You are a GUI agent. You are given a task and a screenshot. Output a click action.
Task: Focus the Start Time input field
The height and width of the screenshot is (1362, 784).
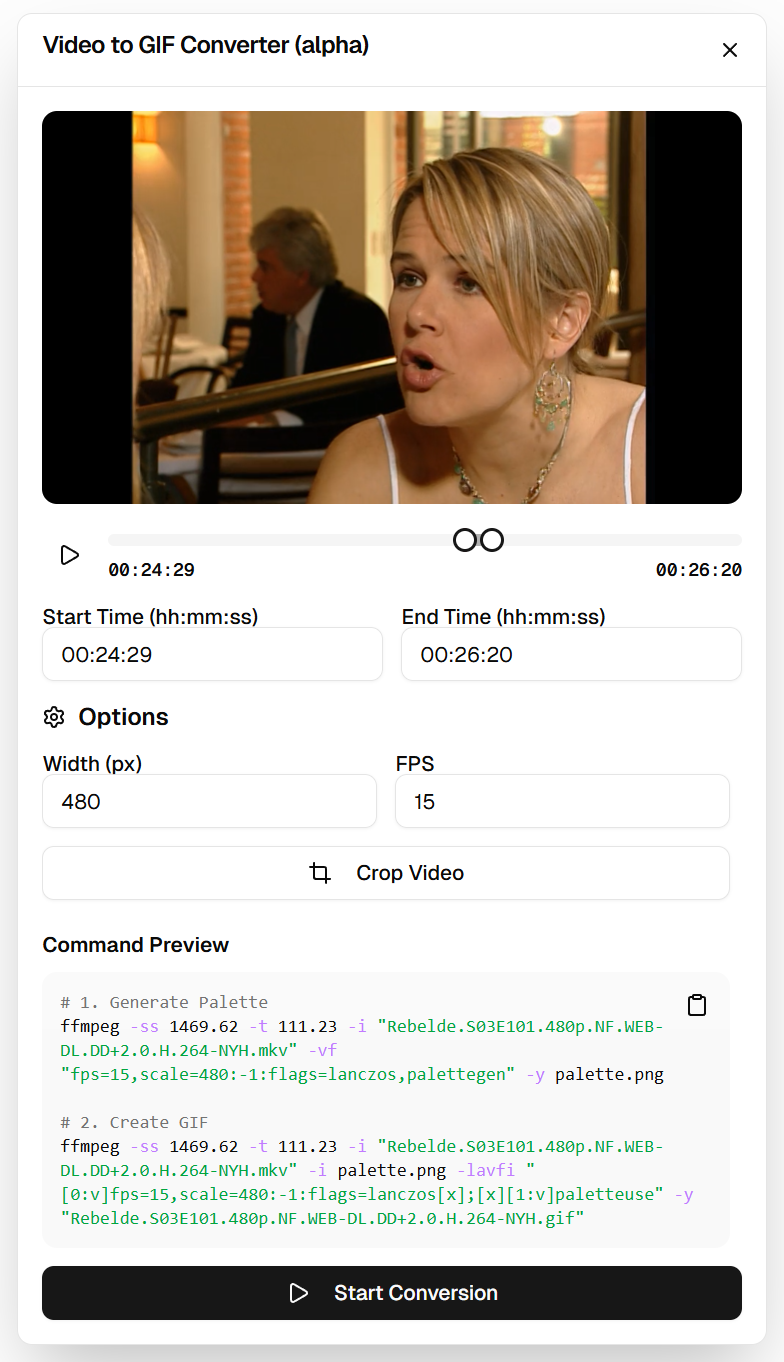[x=212, y=655]
